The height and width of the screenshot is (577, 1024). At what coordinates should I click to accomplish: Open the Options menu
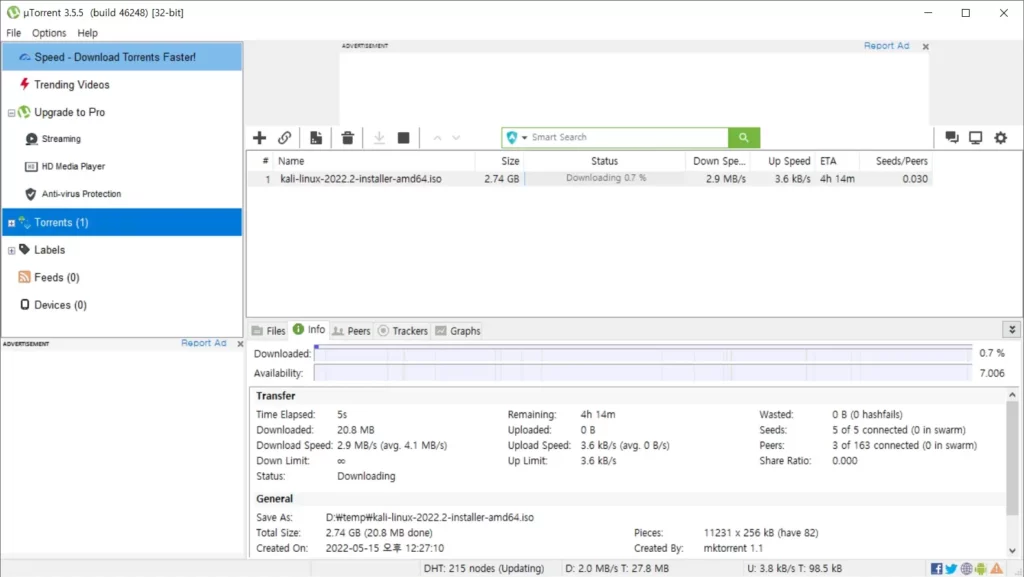click(49, 33)
